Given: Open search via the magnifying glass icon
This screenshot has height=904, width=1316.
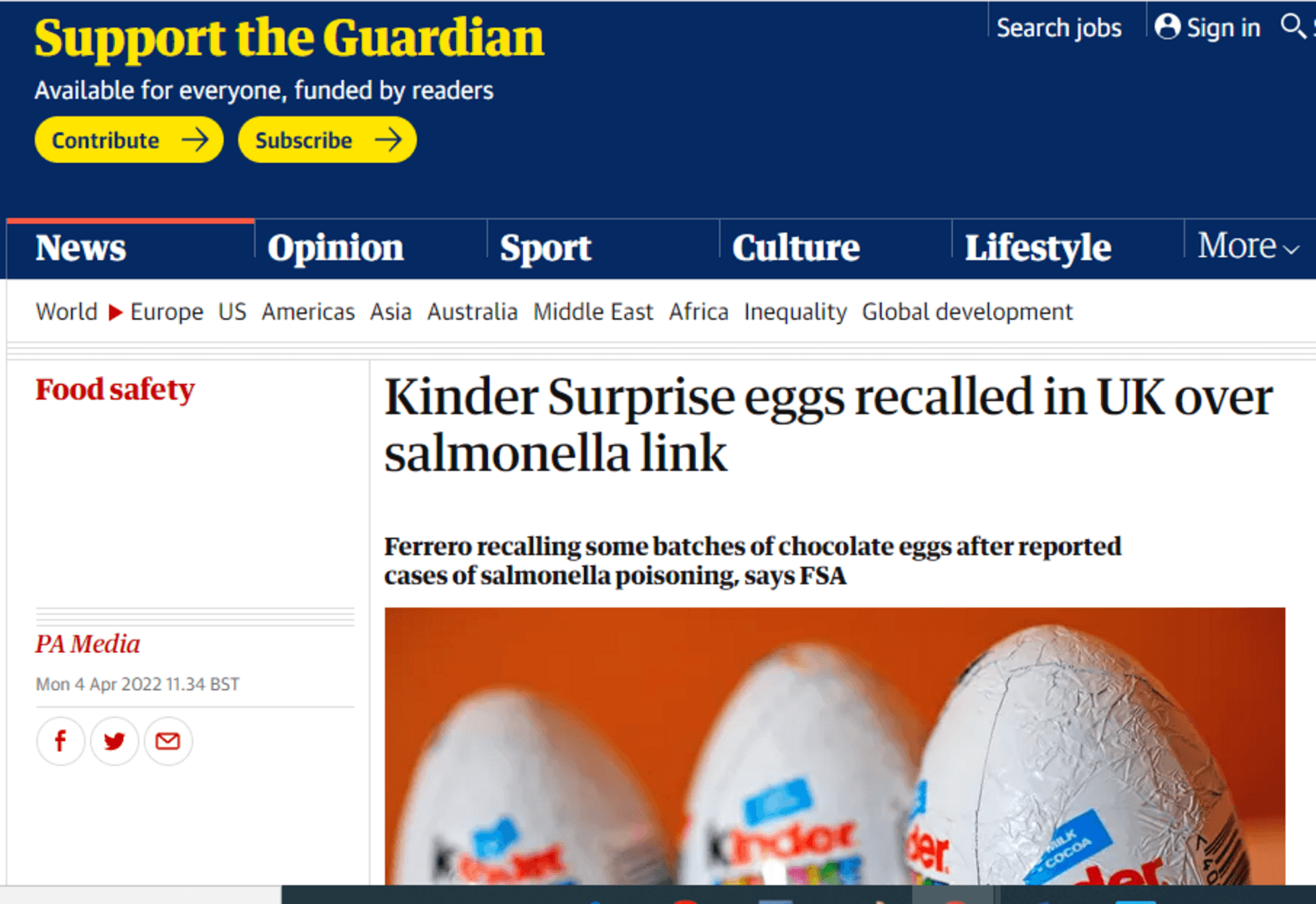Looking at the screenshot, I should (1293, 26).
